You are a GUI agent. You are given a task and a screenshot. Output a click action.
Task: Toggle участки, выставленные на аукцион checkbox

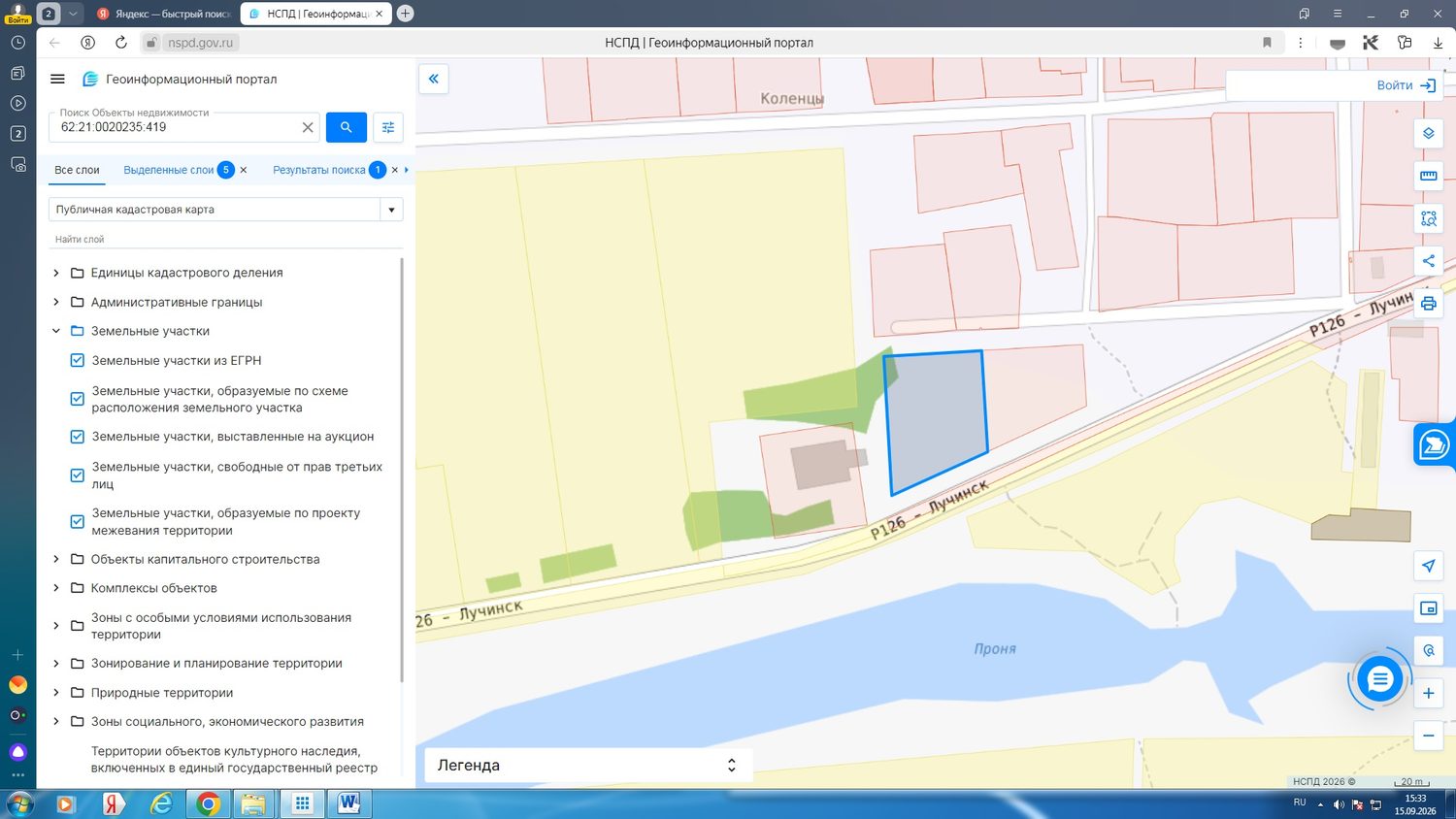[78, 437]
